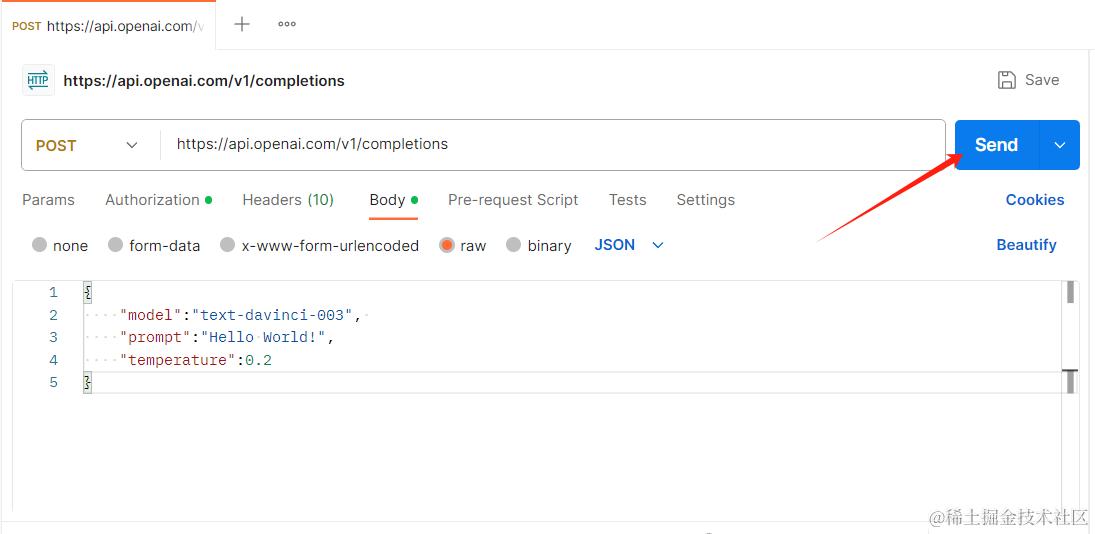Click the floppy disk Save icon
Viewport: 1095px width, 534px height.
pyautogui.click(x=1006, y=80)
